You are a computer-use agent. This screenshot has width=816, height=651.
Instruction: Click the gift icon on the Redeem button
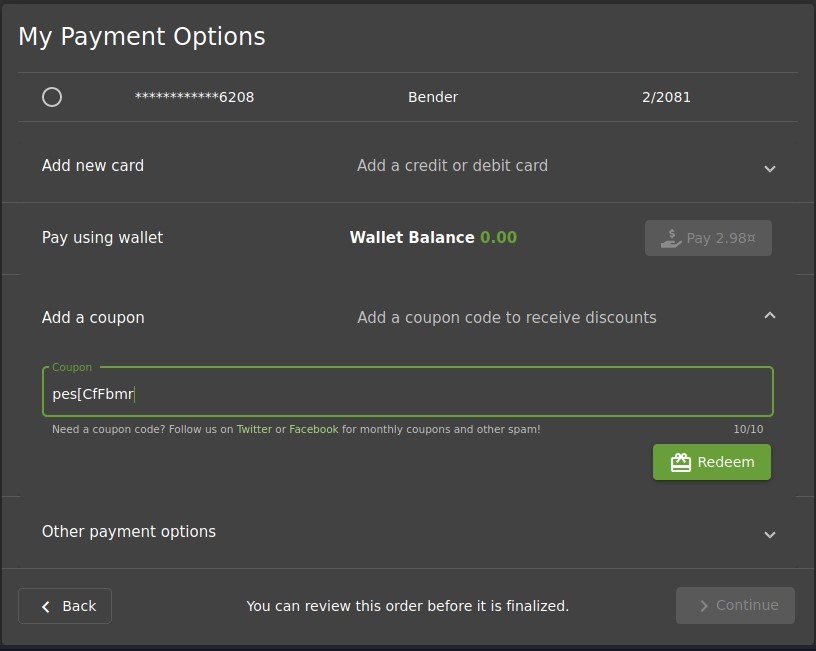[679, 462]
